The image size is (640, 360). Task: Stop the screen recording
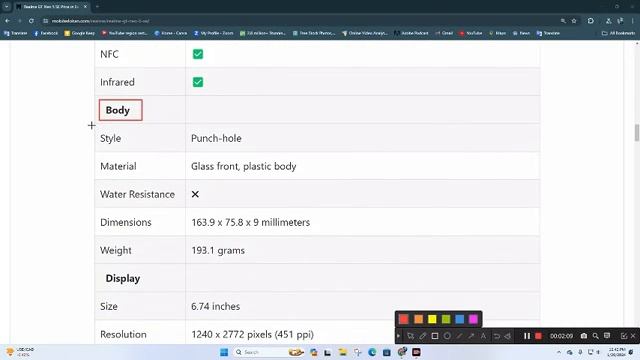coord(538,336)
